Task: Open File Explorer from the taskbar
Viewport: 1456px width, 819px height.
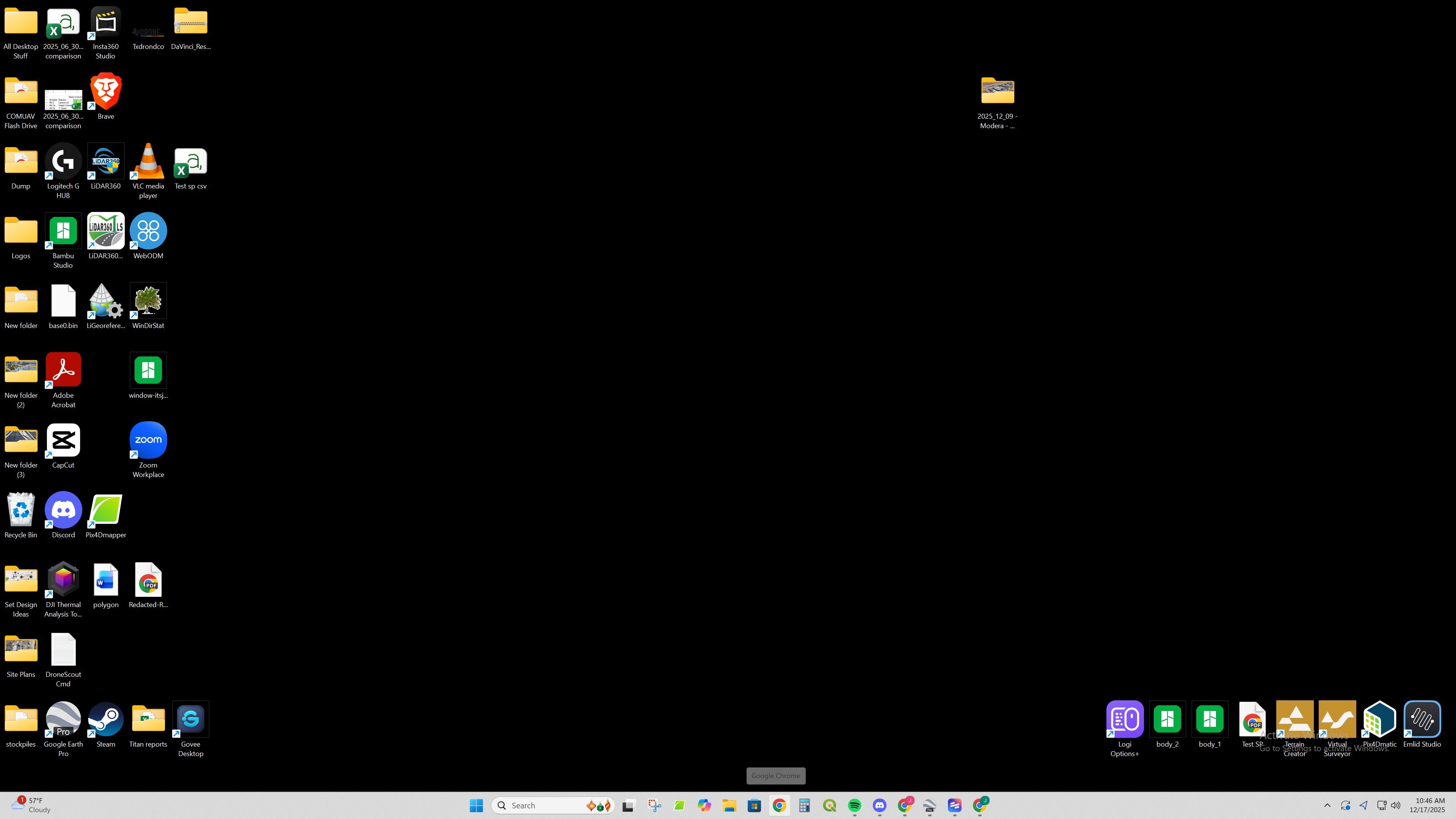Action: point(729,805)
